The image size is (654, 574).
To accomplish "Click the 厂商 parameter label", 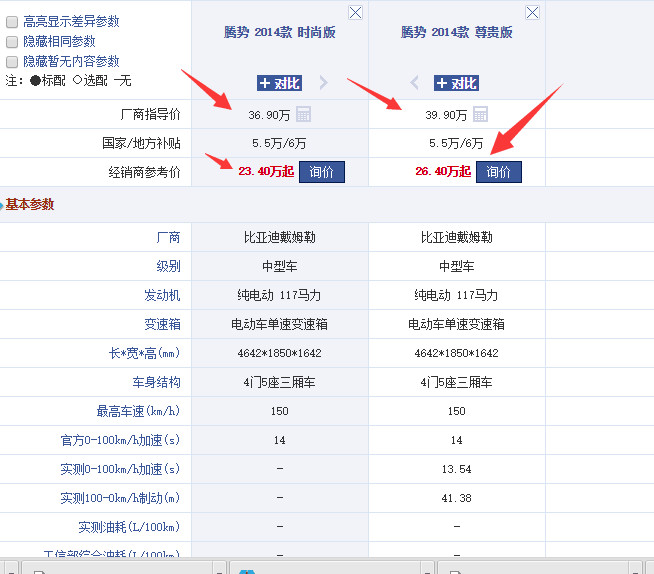I will 168,237.
